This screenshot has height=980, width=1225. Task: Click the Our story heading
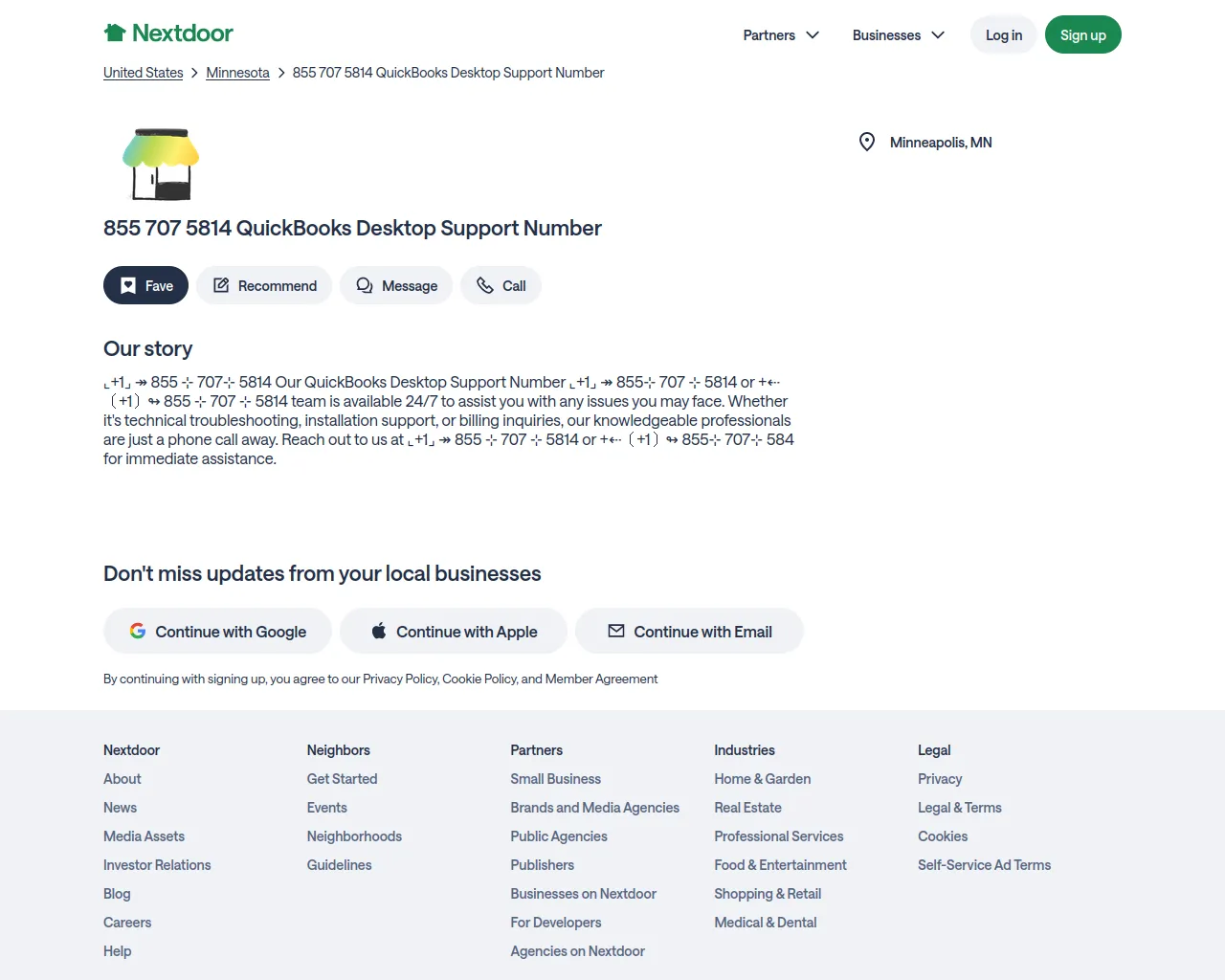[148, 348]
